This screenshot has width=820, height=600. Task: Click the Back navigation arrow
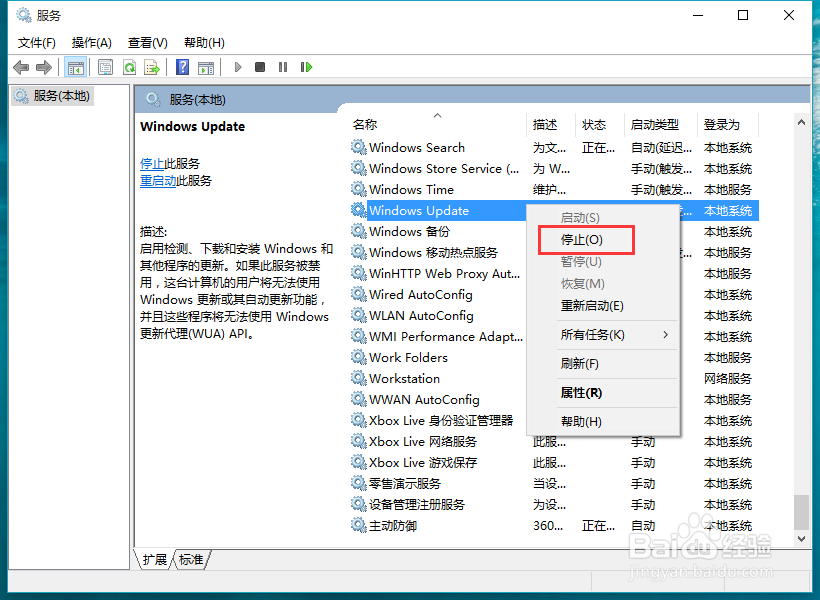coord(21,66)
